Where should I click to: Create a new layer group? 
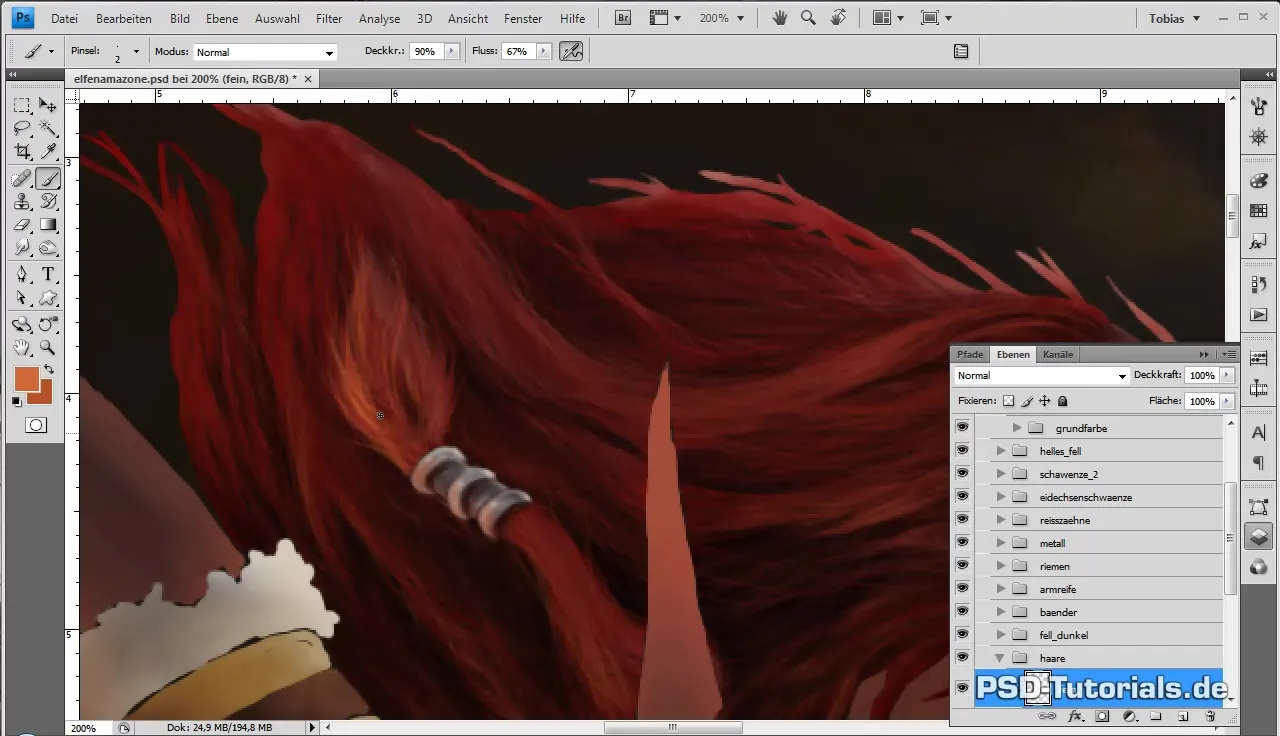[1155, 716]
